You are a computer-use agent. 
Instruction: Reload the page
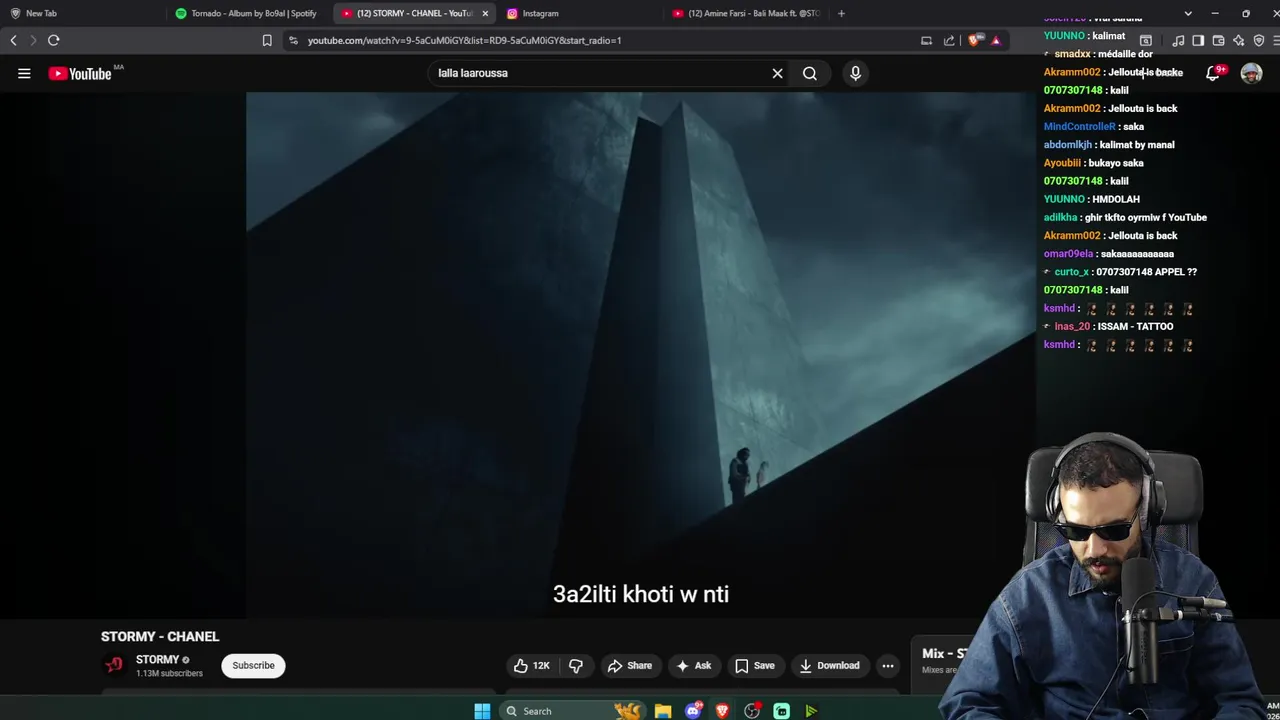53,40
